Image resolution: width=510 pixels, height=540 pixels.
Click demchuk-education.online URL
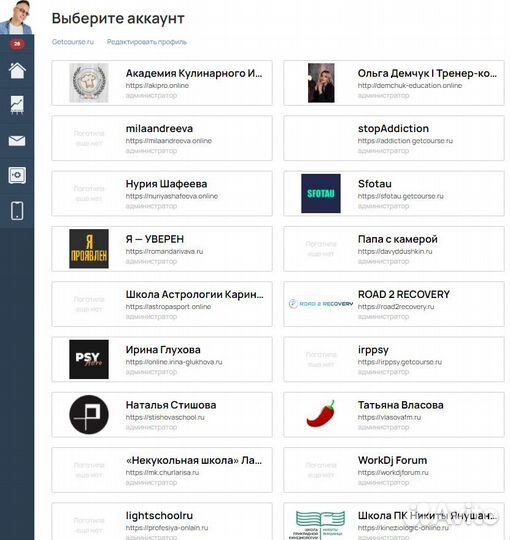410,85
